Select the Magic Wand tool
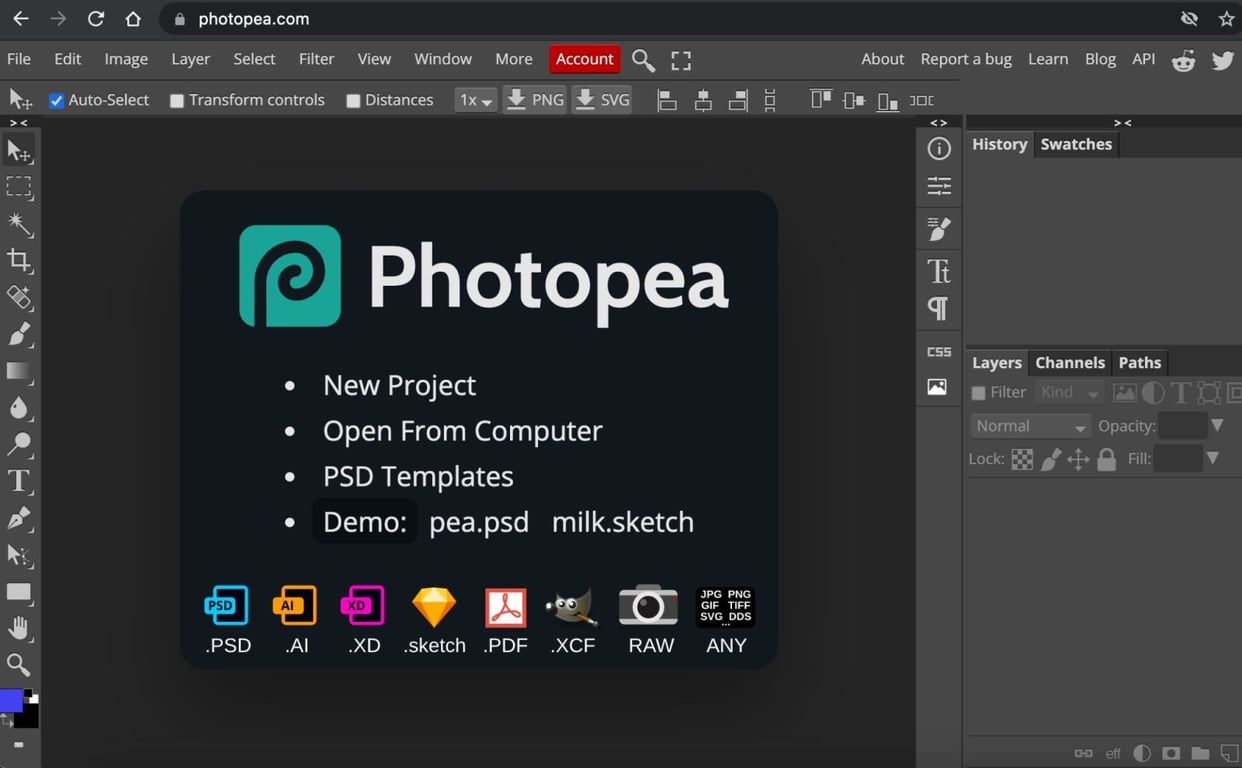 click(x=20, y=224)
